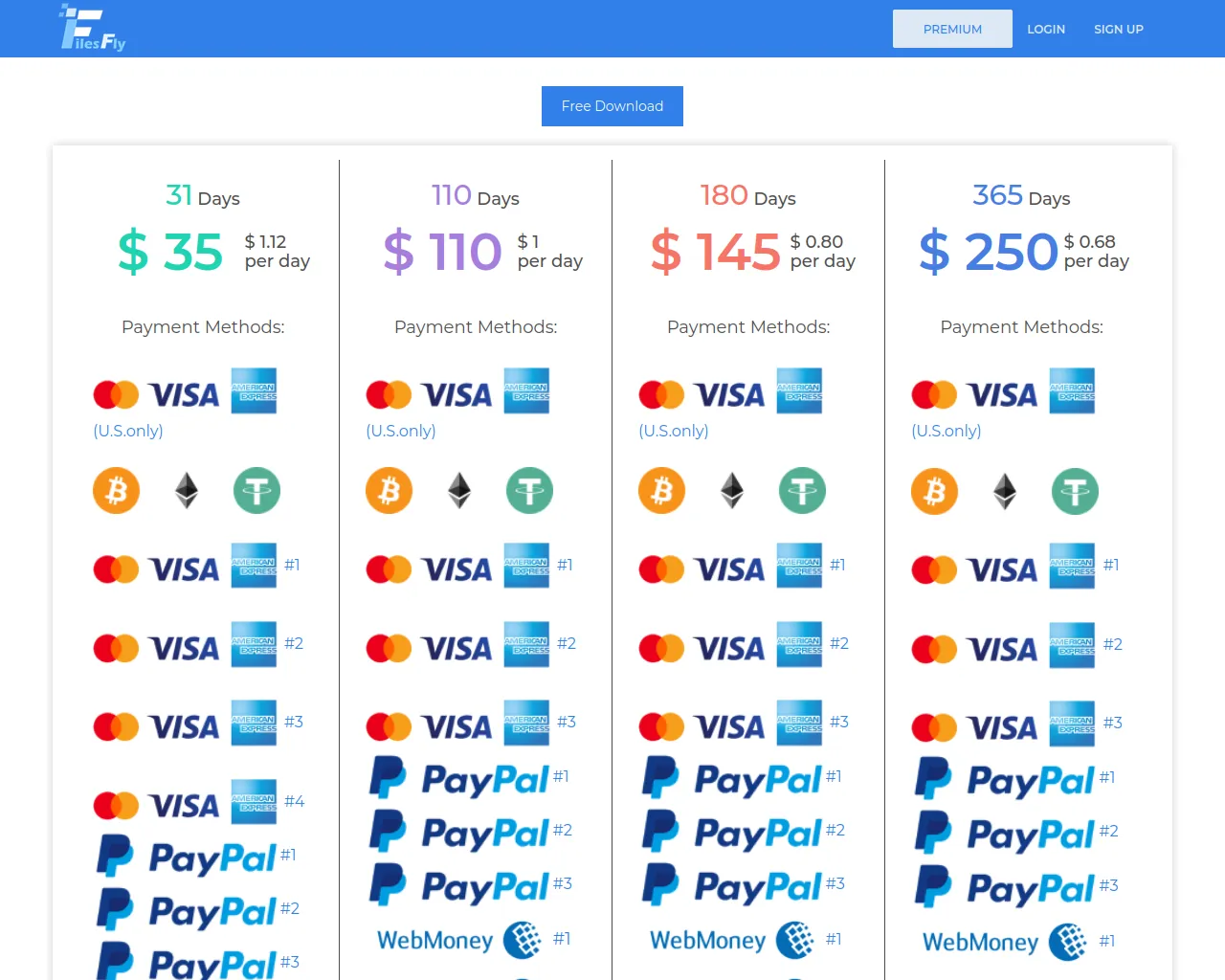Choose PayPal #1 for 110 Days plan

pyautogui.click(x=469, y=778)
